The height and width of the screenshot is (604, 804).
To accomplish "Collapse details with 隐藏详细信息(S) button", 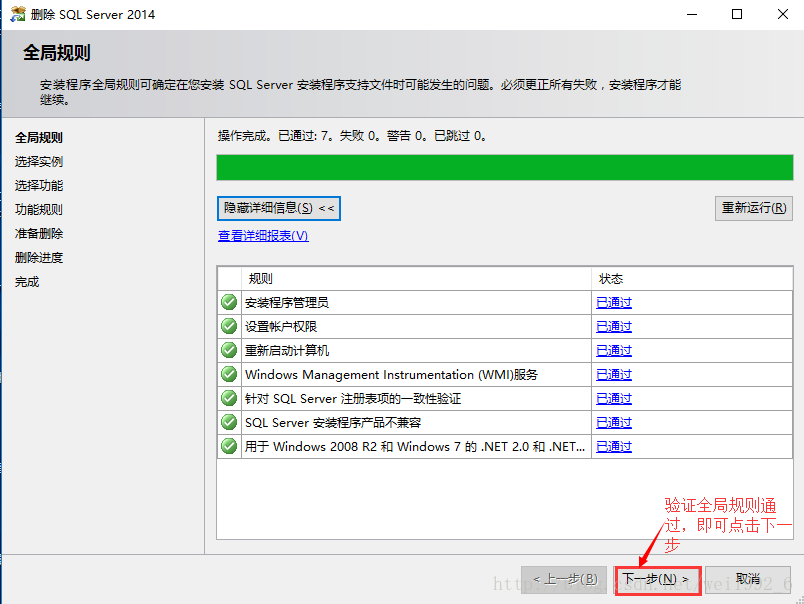I will (x=278, y=208).
